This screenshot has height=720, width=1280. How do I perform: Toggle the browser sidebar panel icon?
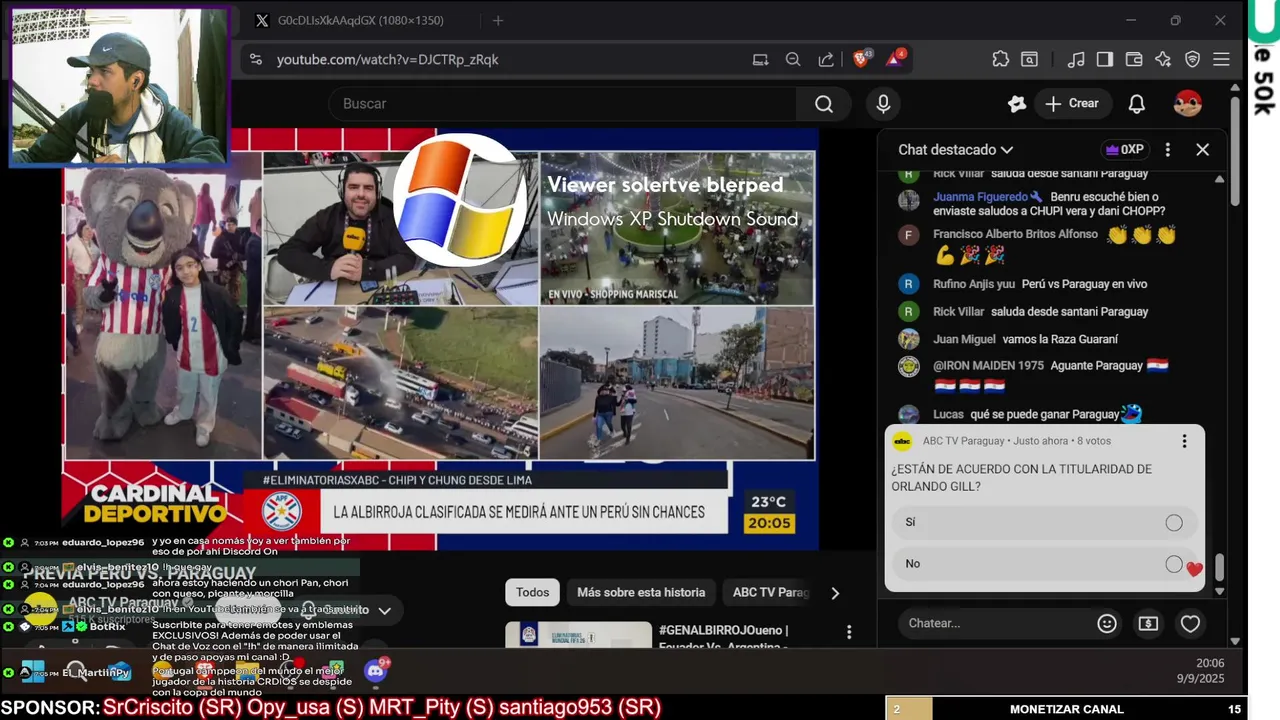1105,60
